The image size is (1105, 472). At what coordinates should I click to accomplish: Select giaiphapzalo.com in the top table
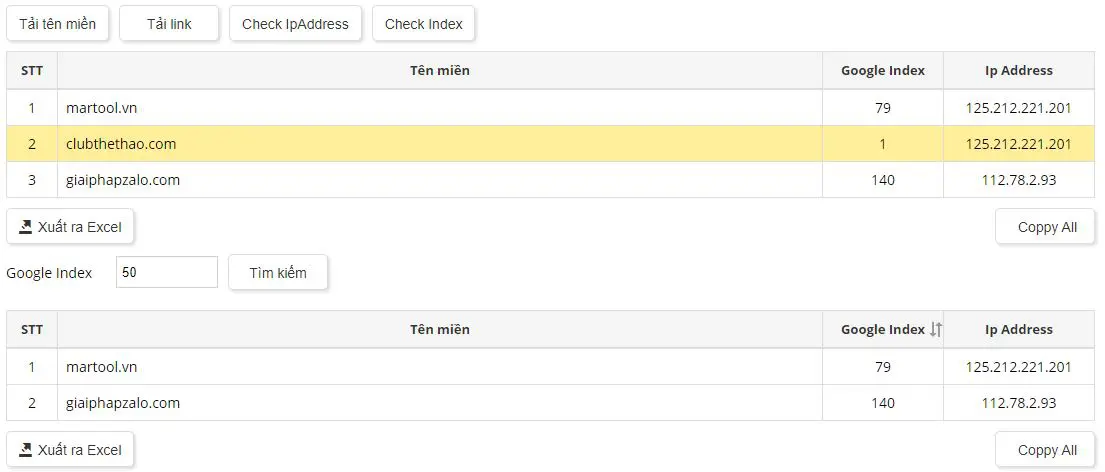[123, 180]
